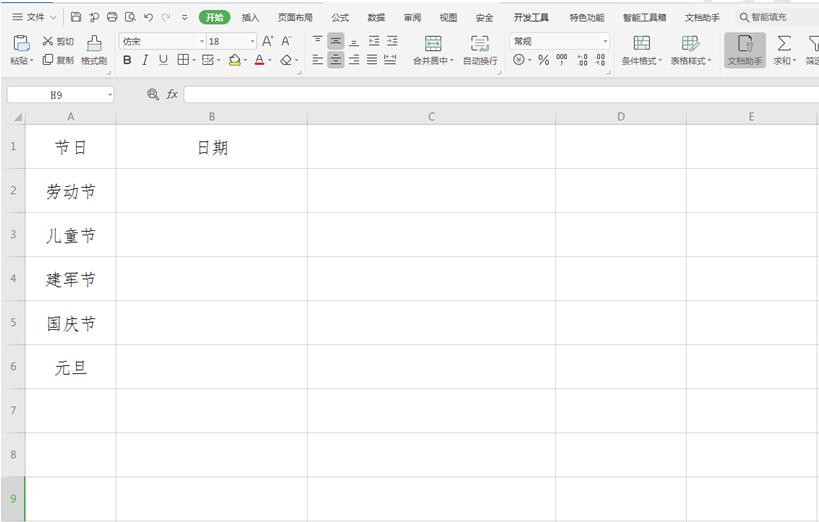
Task: Toggle middle vertical alignment
Action: (336, 41)
